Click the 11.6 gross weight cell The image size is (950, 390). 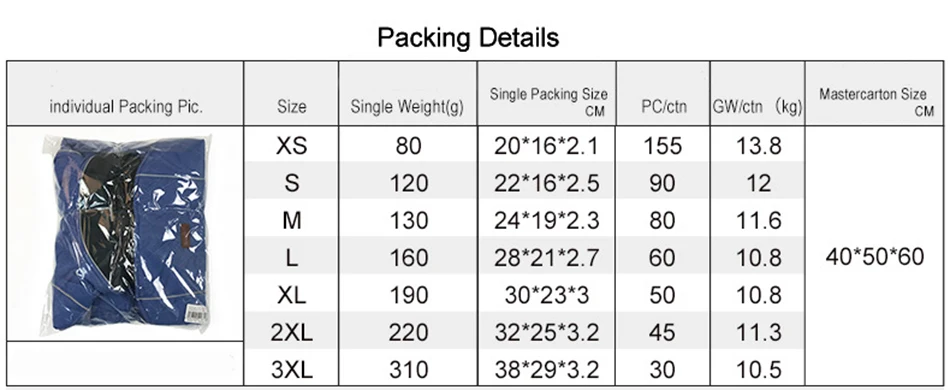click(x=758, y=220)
